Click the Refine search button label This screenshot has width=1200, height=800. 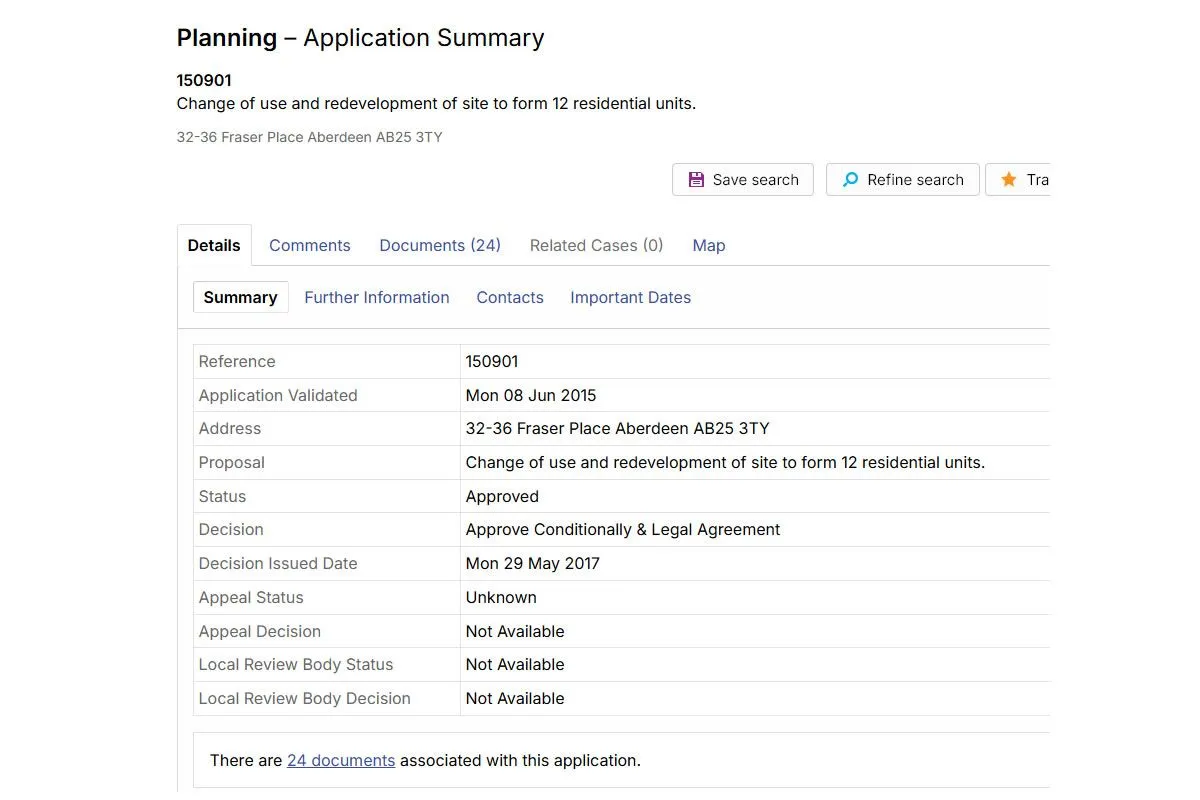click(x=916, y=180)
